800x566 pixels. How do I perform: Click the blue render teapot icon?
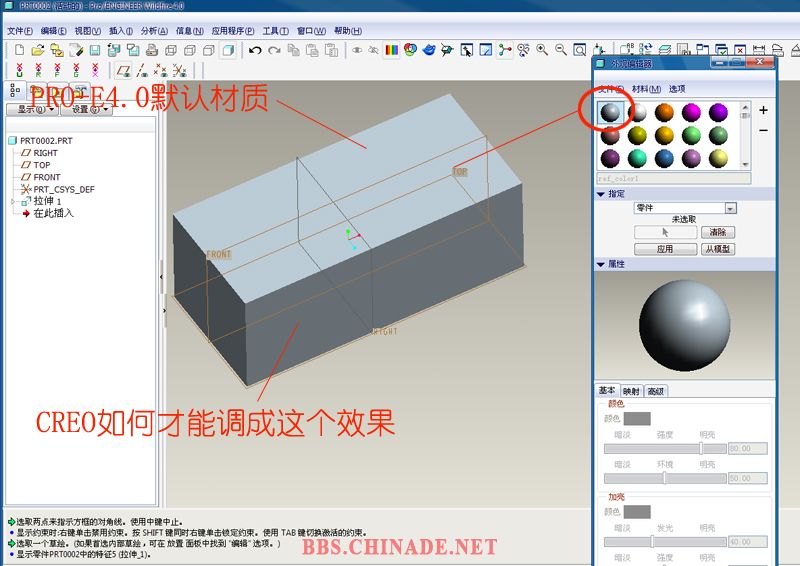[429, 50]
